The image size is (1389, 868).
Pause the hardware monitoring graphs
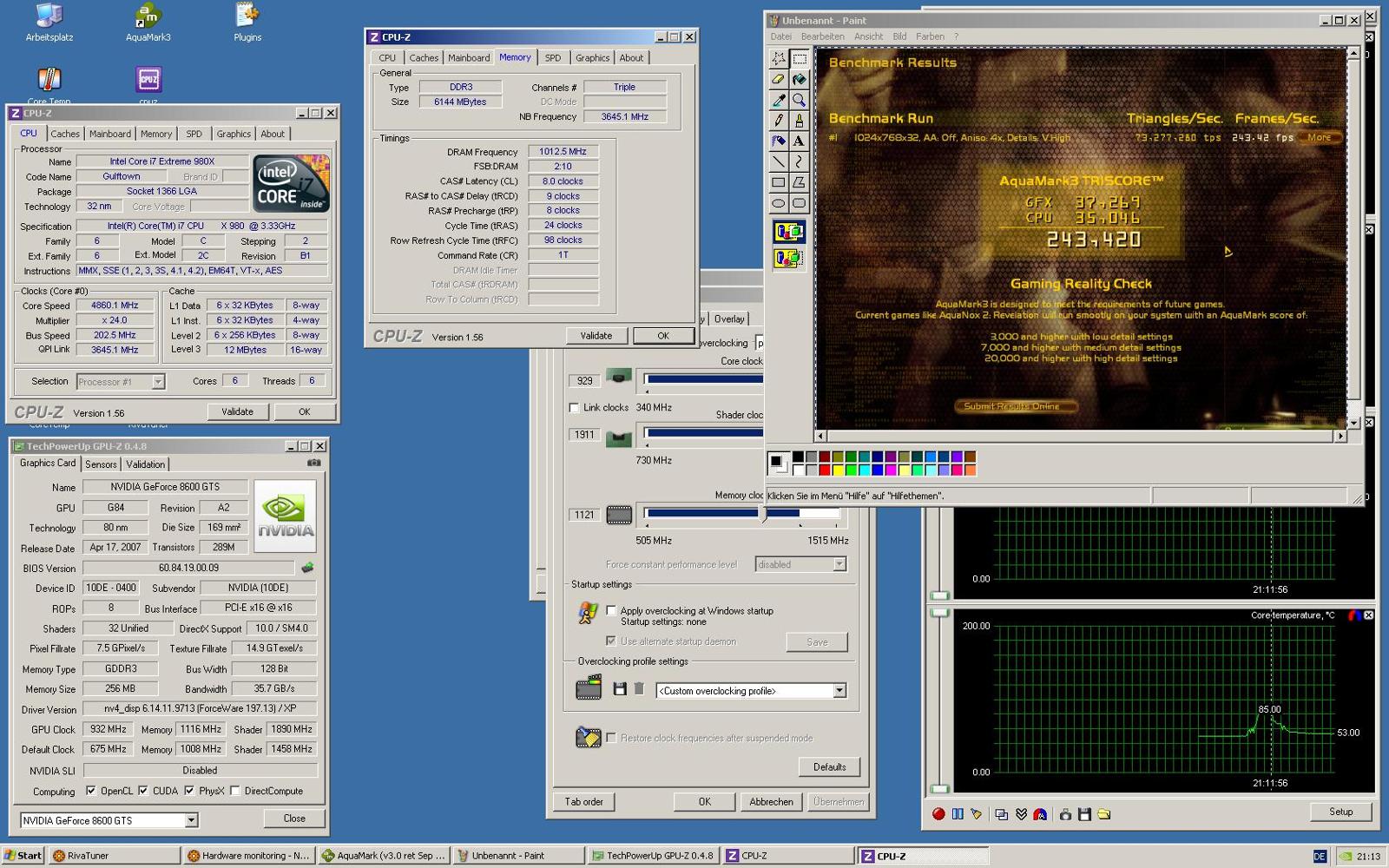[958, 814]
